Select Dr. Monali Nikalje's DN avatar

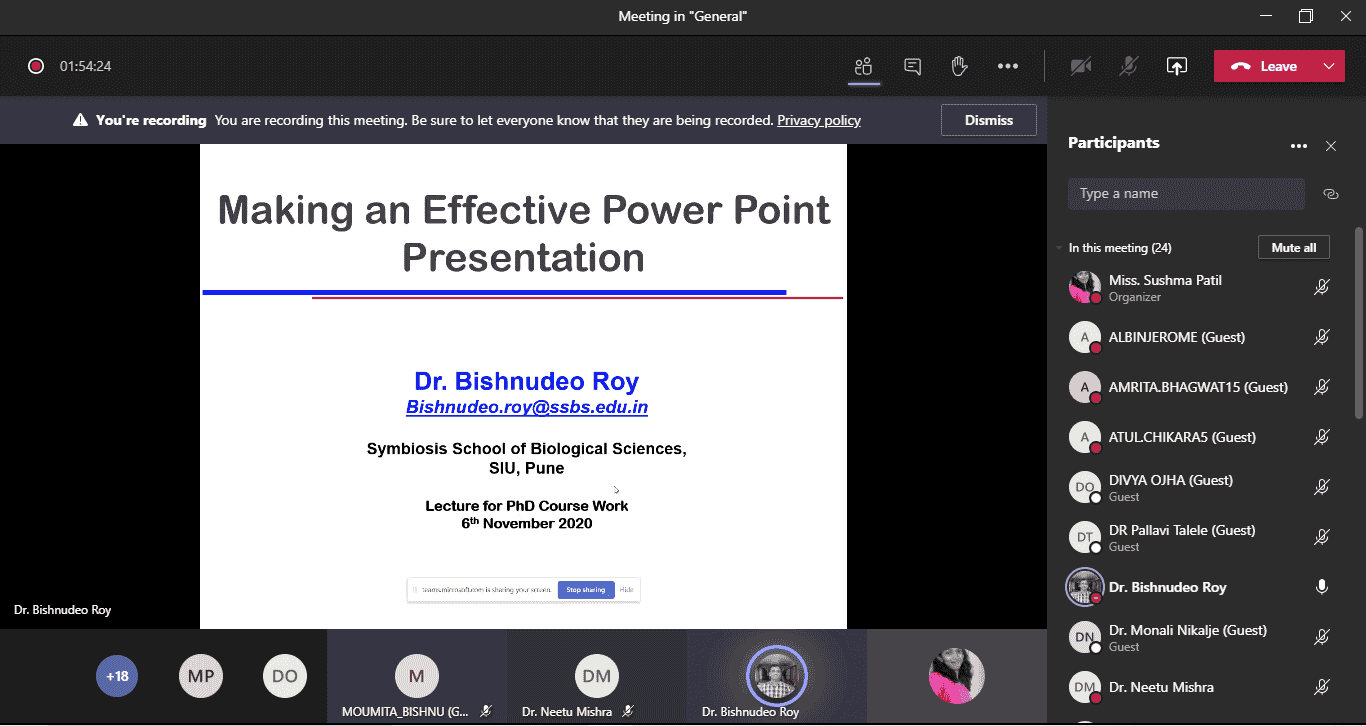click(x=1085, y=638)
